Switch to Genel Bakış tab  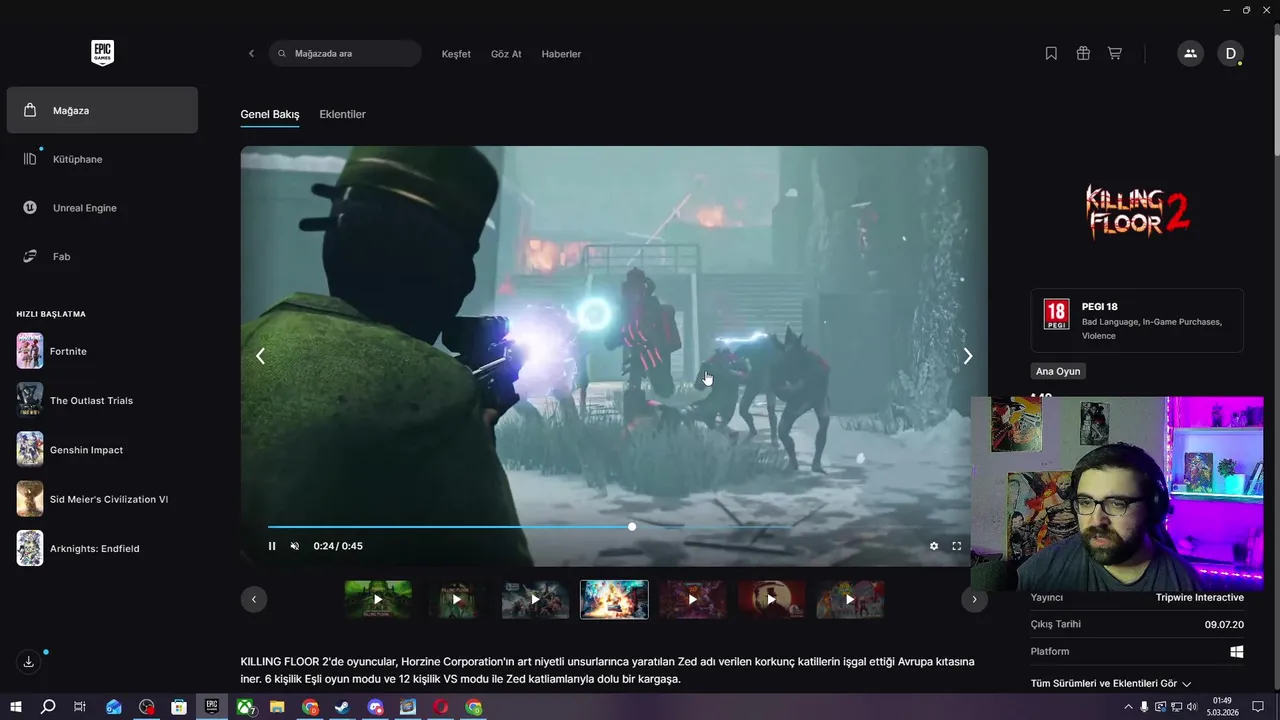[x=270, y=114]
